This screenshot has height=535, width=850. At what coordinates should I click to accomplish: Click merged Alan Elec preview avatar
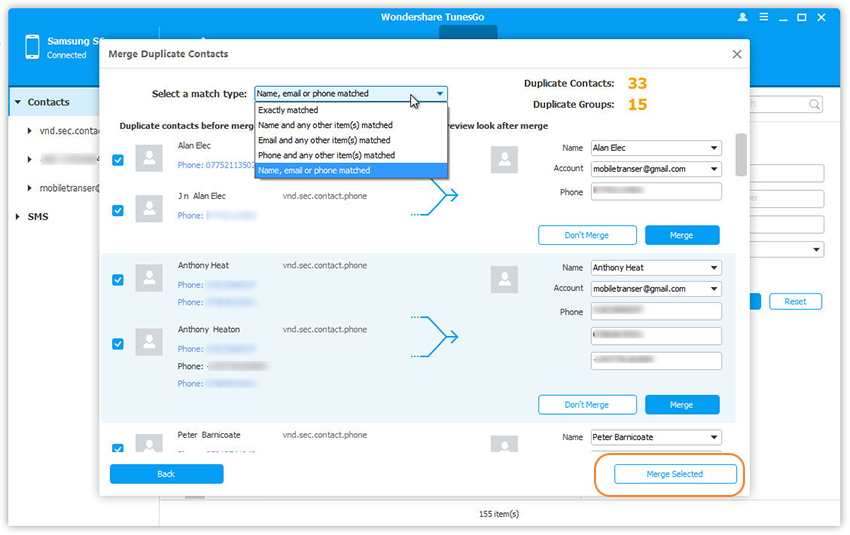504,159
